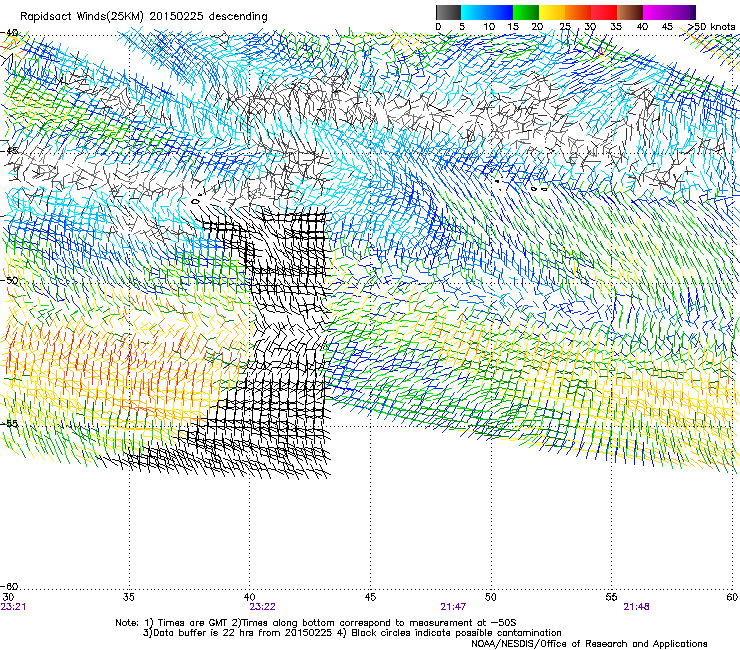Screen dimensions: 740x650
Task: Click the 'Data buffer is 22 hrs' note line
Action: tap(352, 633)
